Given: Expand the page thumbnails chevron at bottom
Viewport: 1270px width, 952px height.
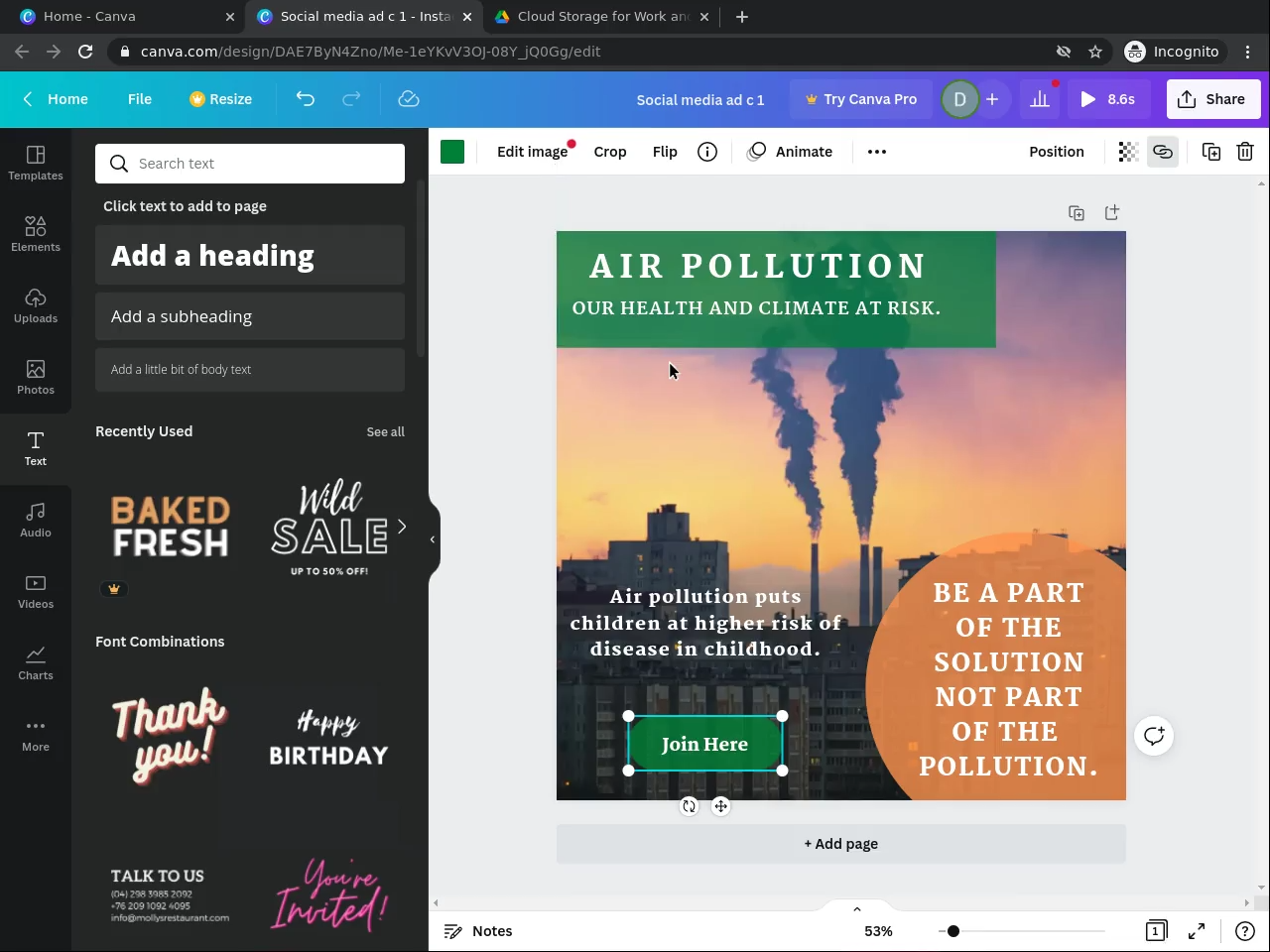Looking at the screenshot, I should tap(857, 908).
